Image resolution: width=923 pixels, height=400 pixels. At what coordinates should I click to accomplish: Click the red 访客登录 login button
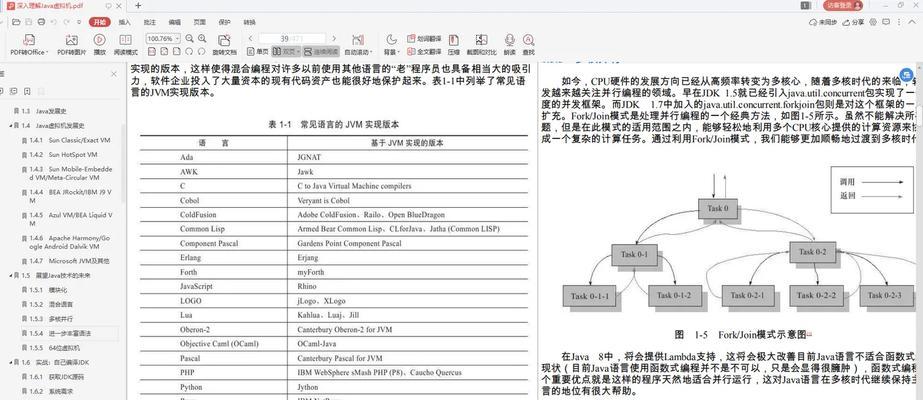(x=843, y=5)
